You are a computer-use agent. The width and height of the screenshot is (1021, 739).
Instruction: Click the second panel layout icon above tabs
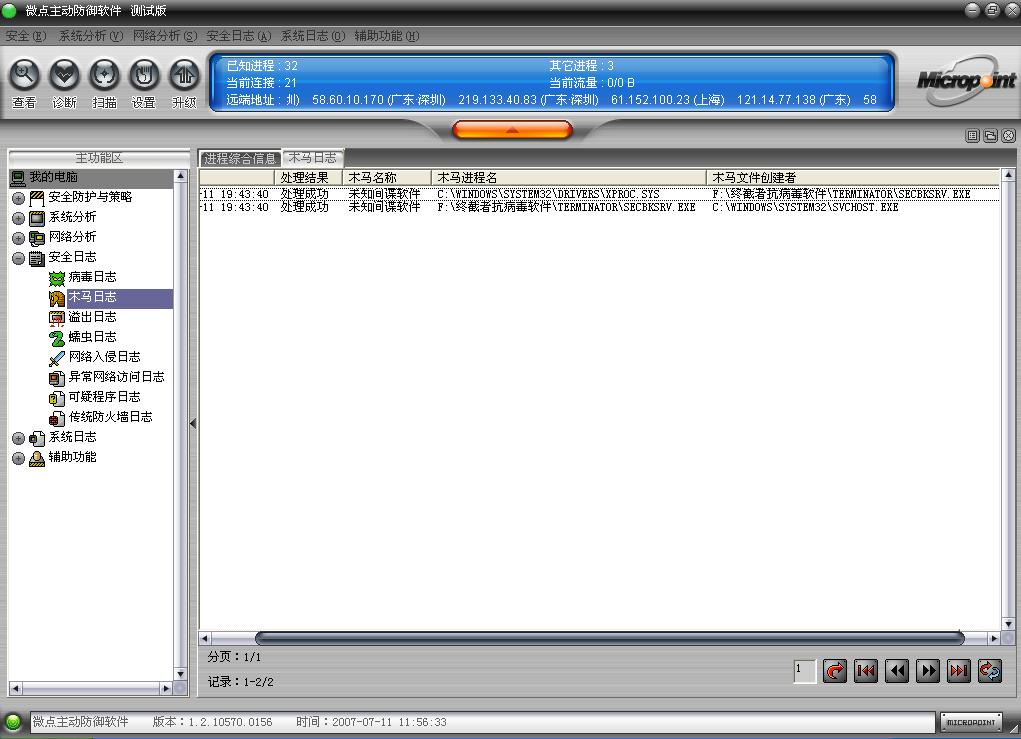(990, 135)
